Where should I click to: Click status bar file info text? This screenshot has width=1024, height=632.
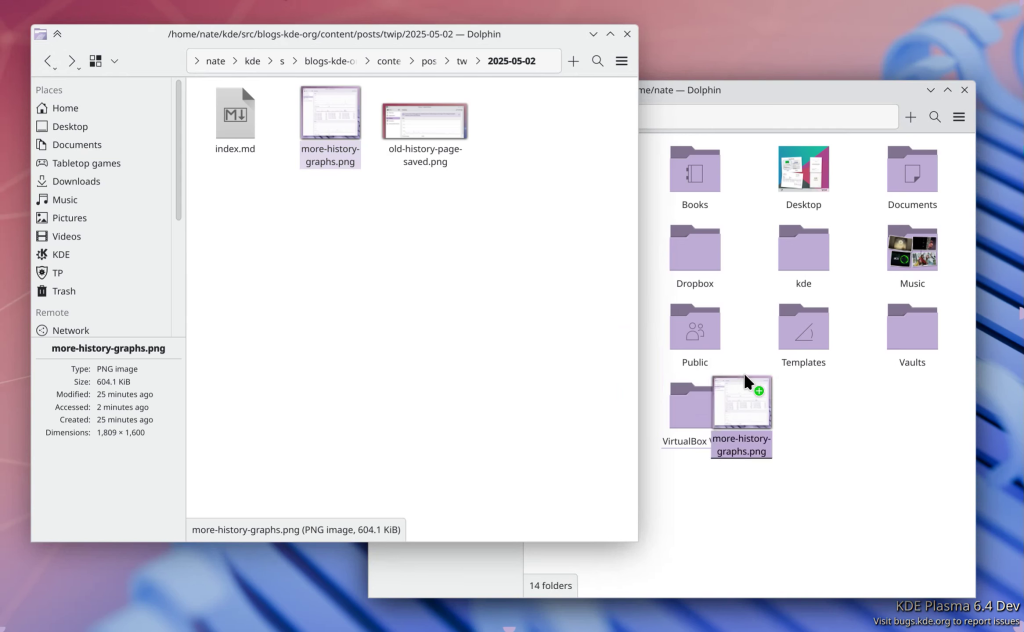click(x=296, y=529)
